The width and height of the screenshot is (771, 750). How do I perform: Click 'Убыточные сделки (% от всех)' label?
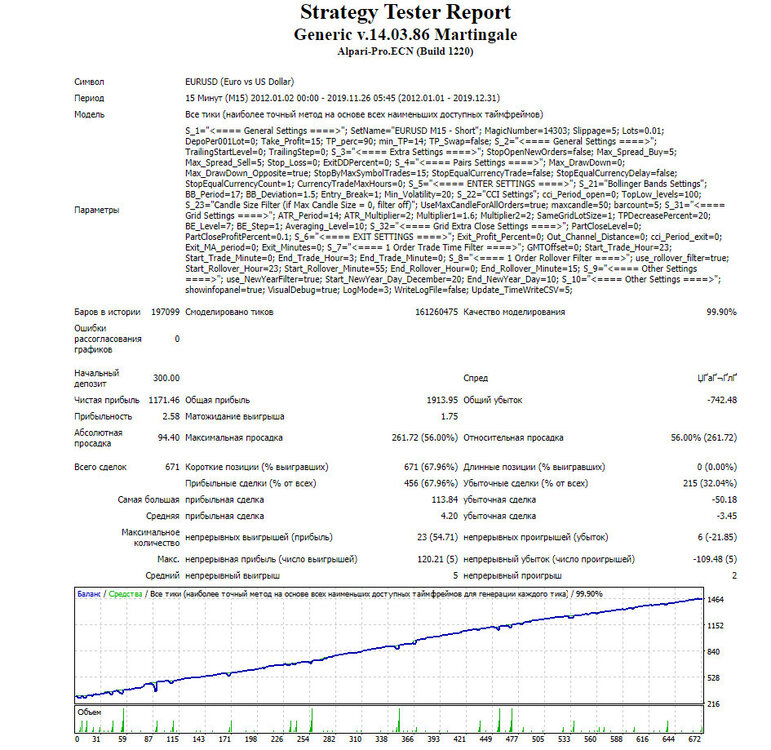coord(526,483)
